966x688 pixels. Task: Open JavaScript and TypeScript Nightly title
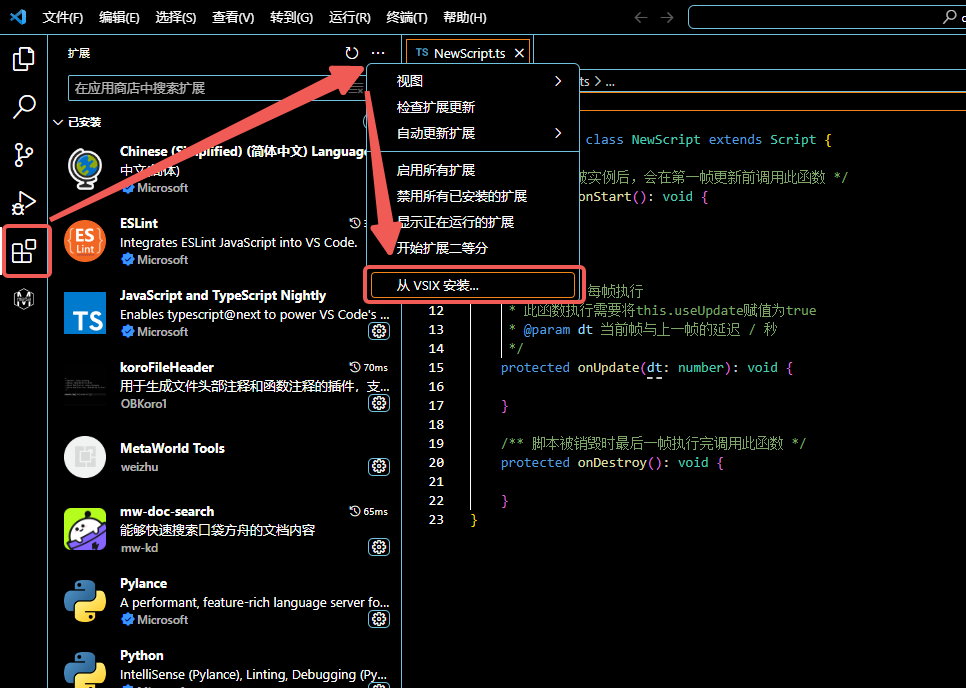[223, 295]
